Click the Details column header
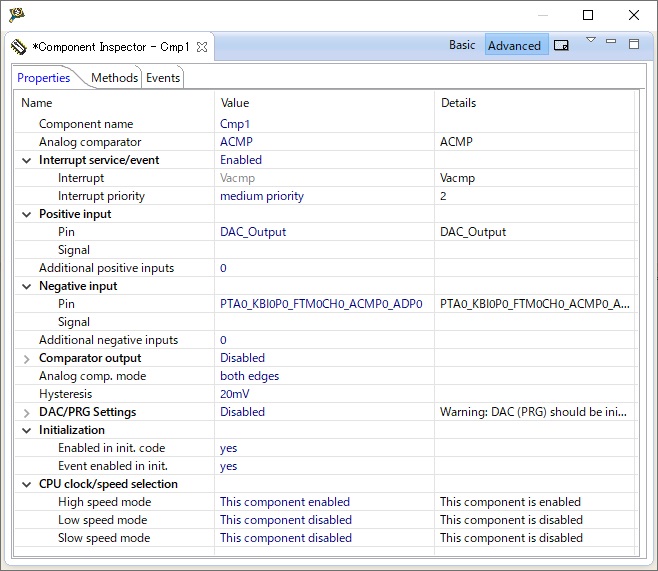The width and height of the screenshot is (658, 571). [458, 103]
